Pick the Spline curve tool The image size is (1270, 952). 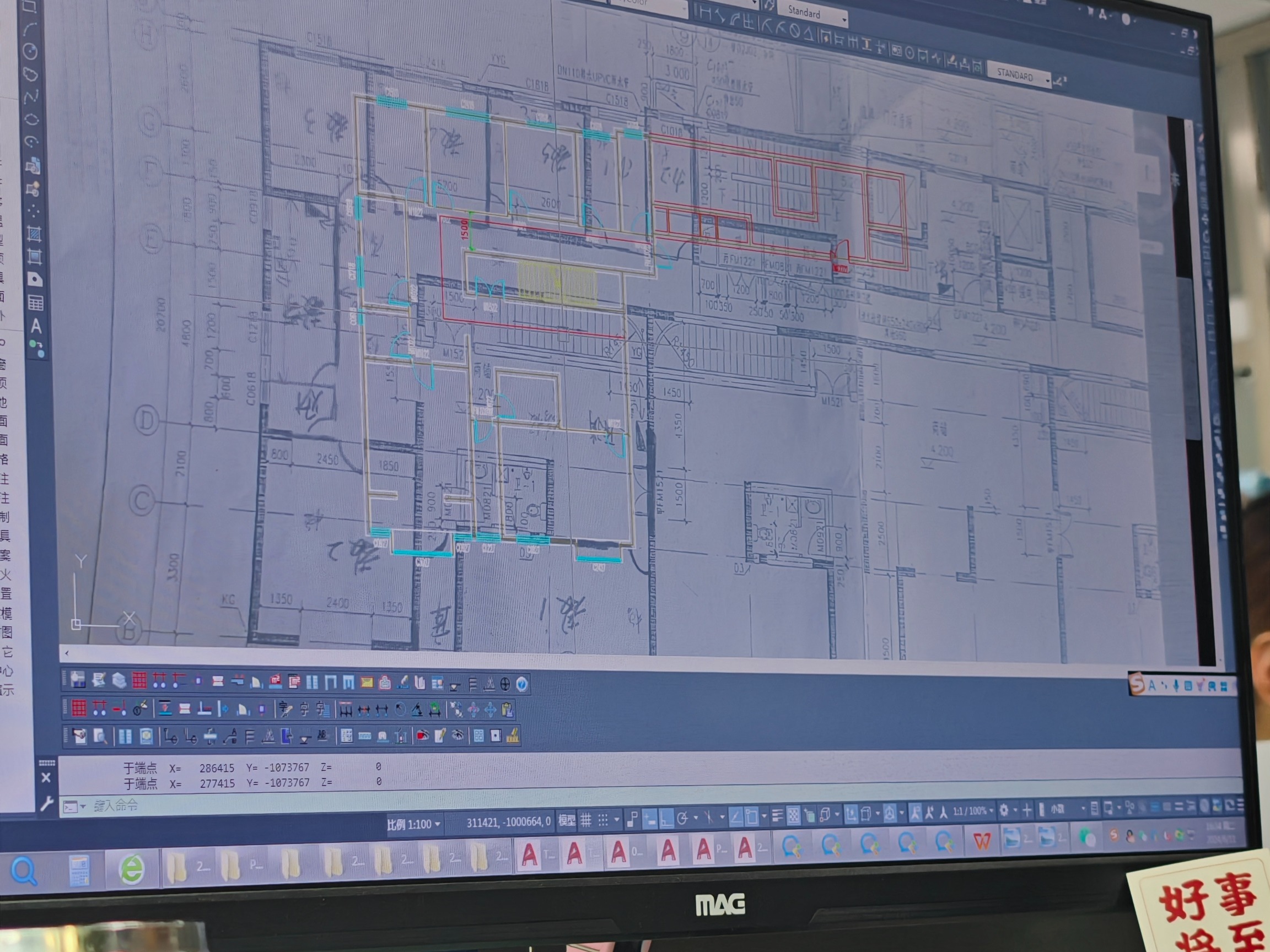click(31, 97)
